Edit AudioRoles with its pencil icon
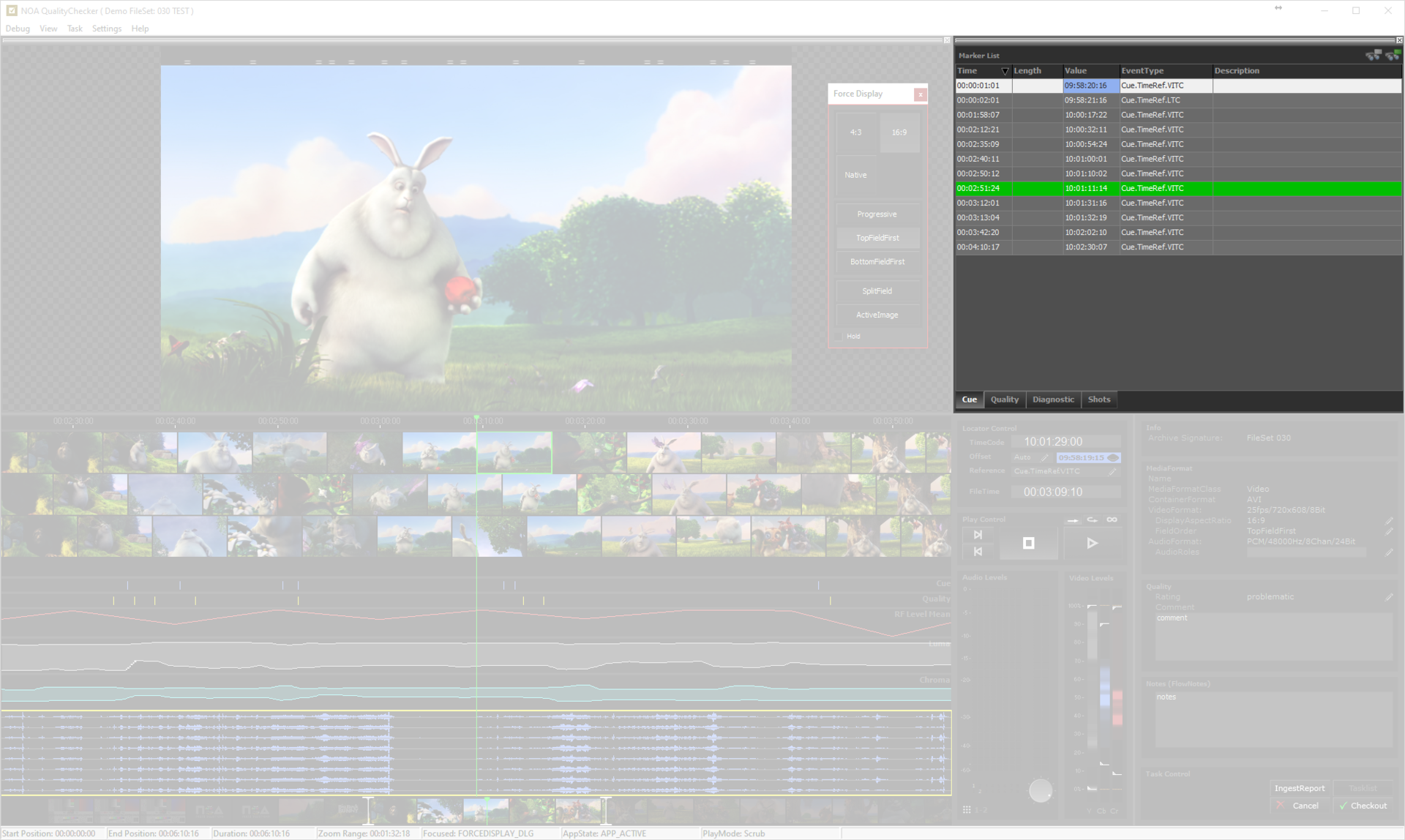Viewport: 1405px width, 840px height. pyautogui.click(x=1389, y=552)
